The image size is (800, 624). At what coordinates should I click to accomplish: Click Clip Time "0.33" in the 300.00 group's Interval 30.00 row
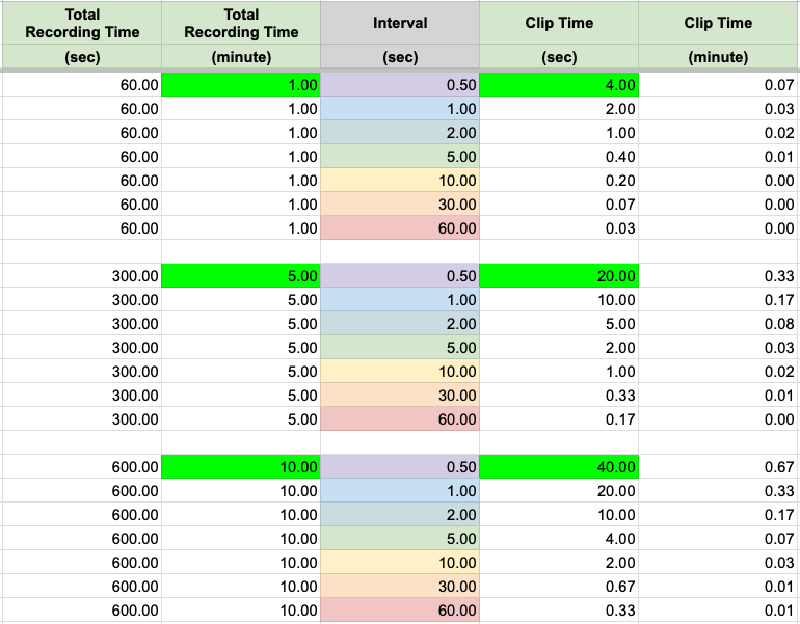(x=559, y=395)
